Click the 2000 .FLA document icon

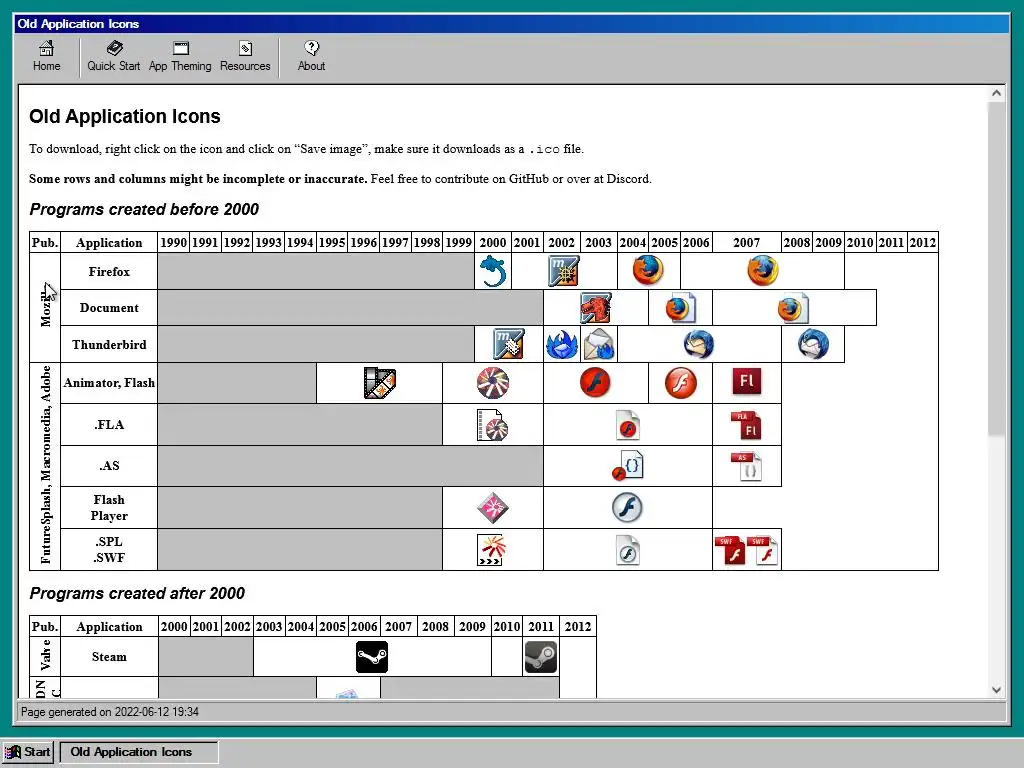click(492, 424)
